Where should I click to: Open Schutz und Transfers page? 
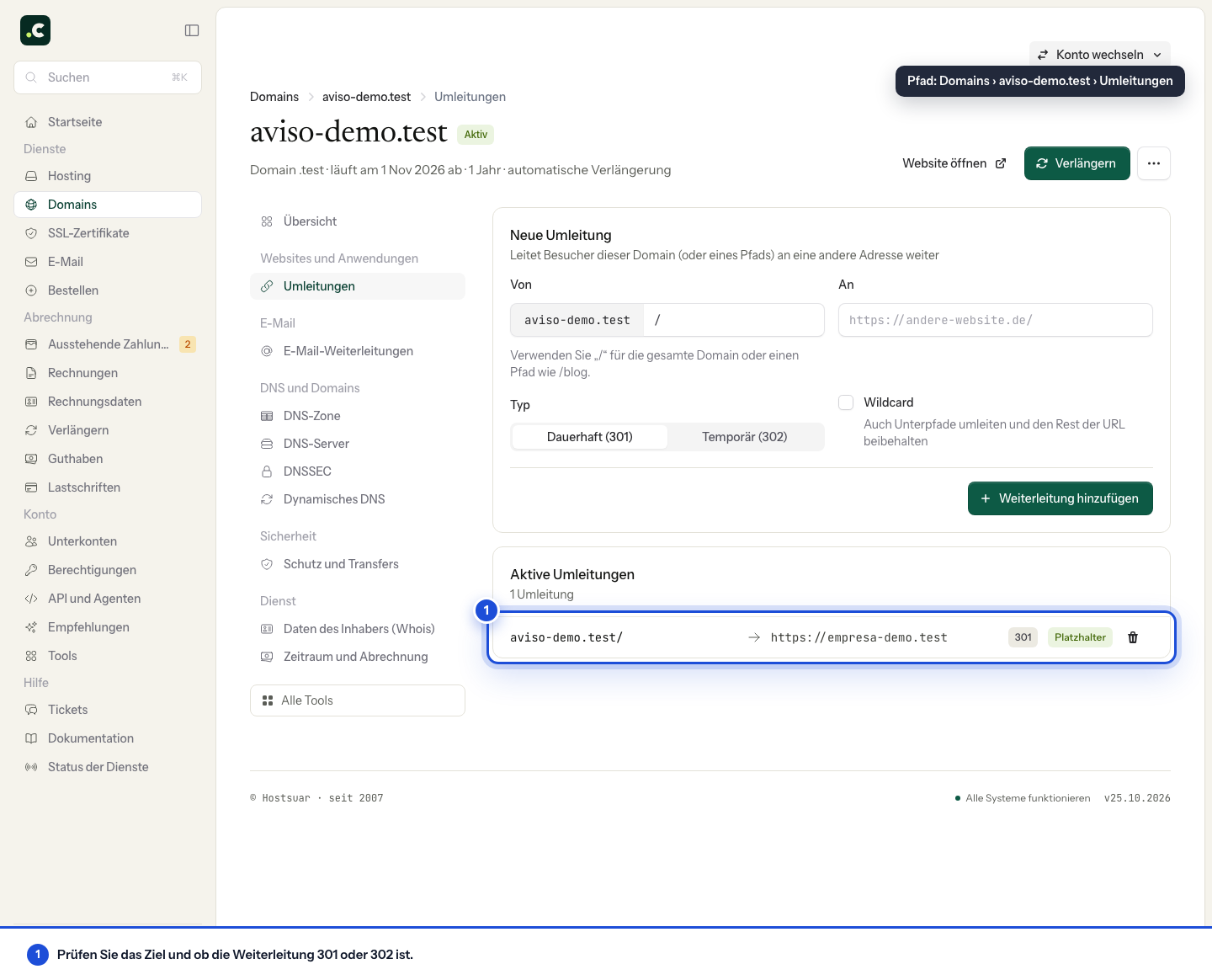pyautogui.click(x=358, y=564)
